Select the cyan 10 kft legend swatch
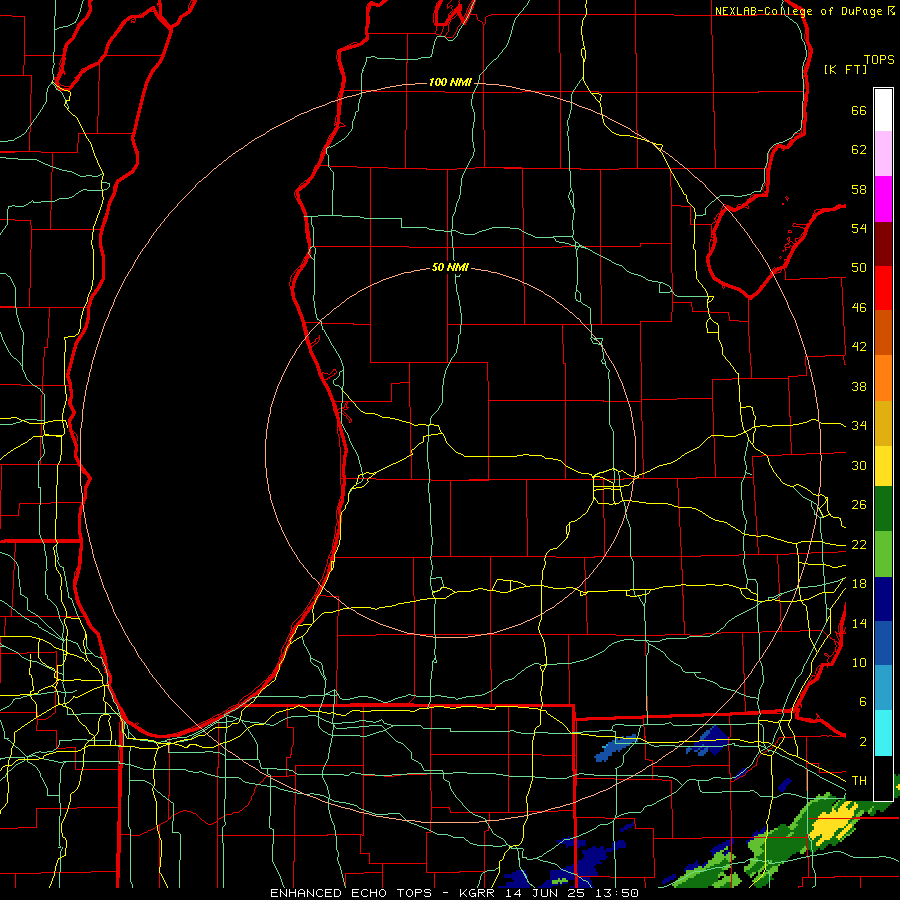 (883, 734)
